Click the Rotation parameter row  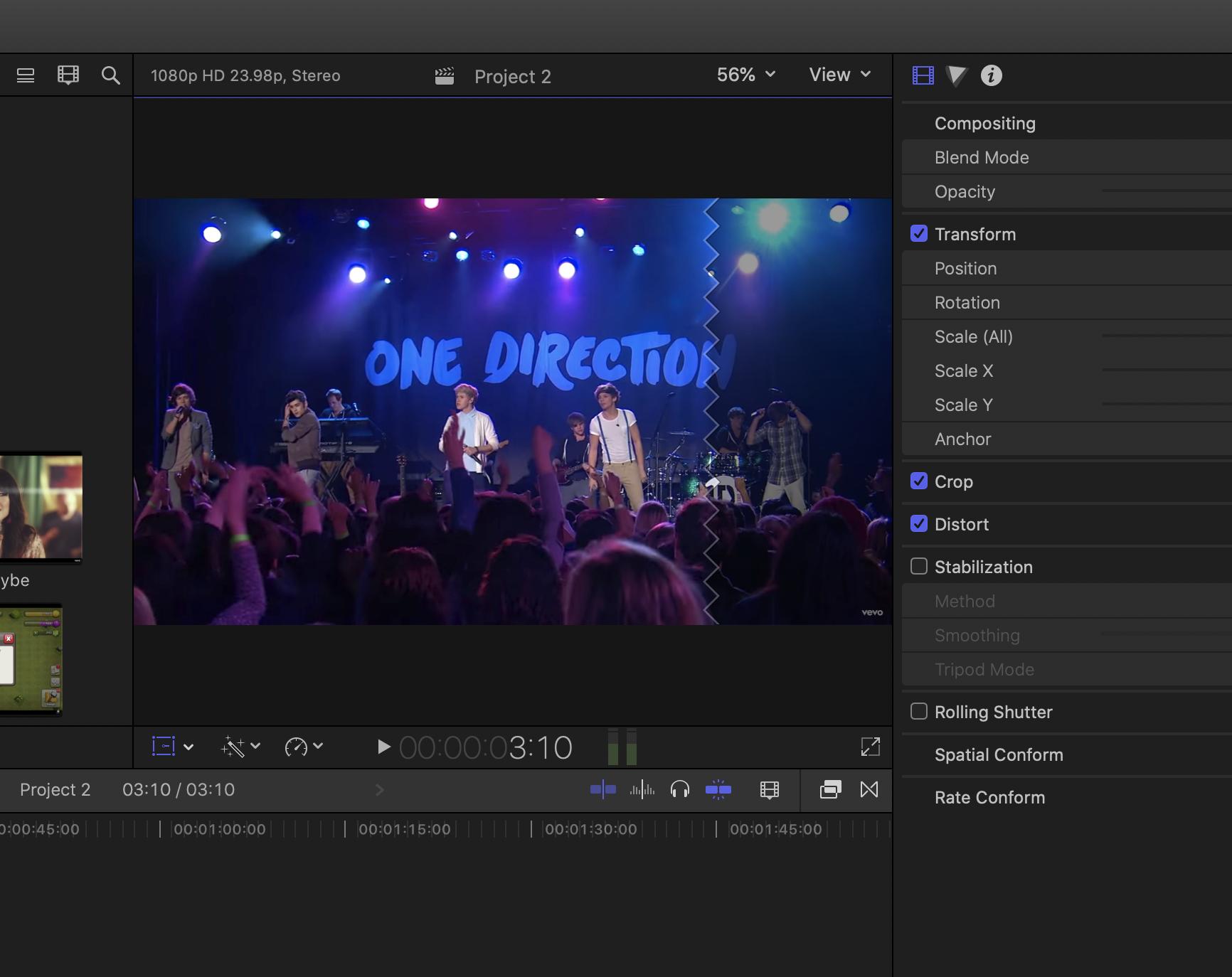click(1067, 302)
